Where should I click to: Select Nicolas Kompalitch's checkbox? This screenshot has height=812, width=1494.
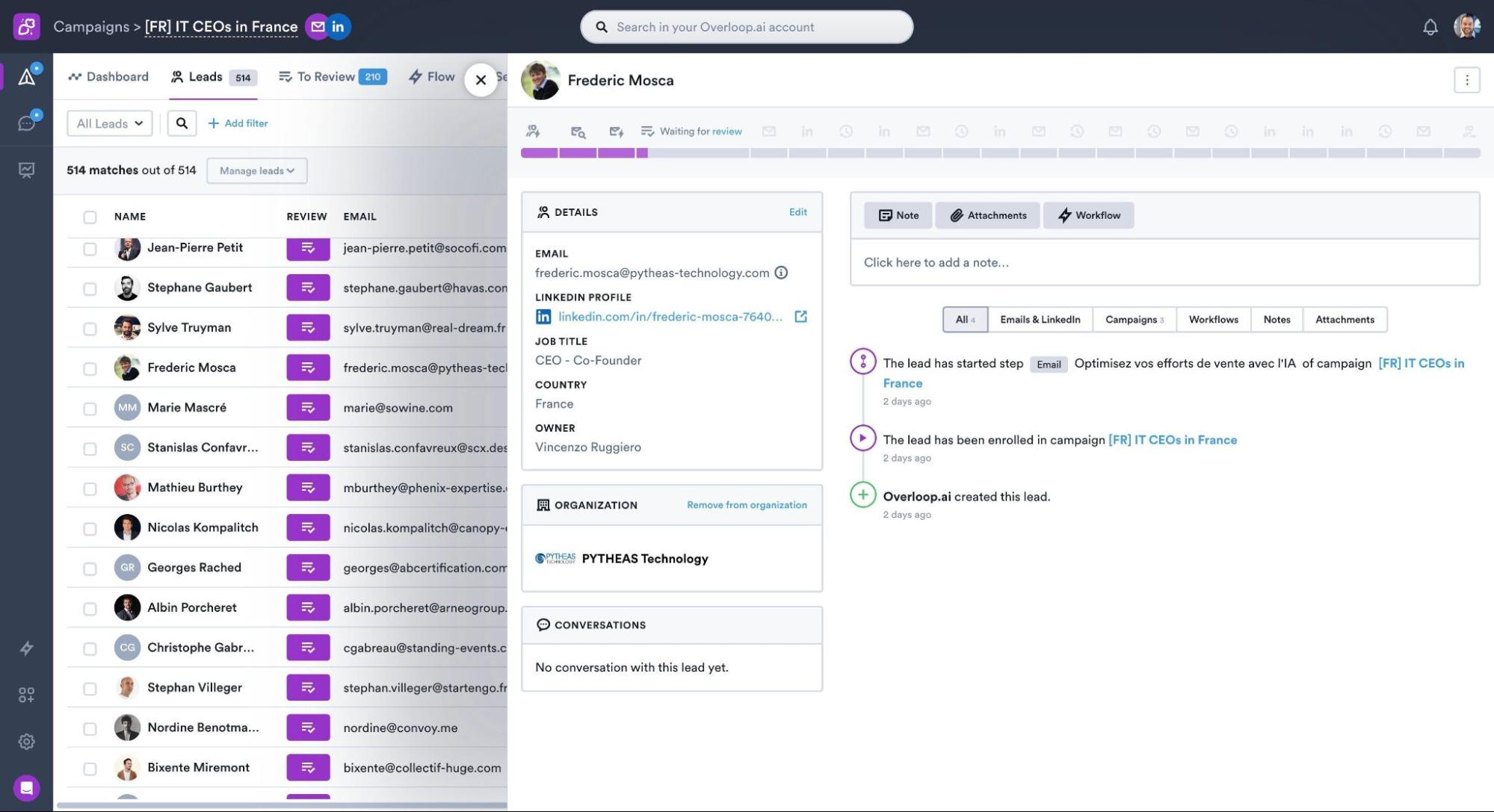(90, 528)
